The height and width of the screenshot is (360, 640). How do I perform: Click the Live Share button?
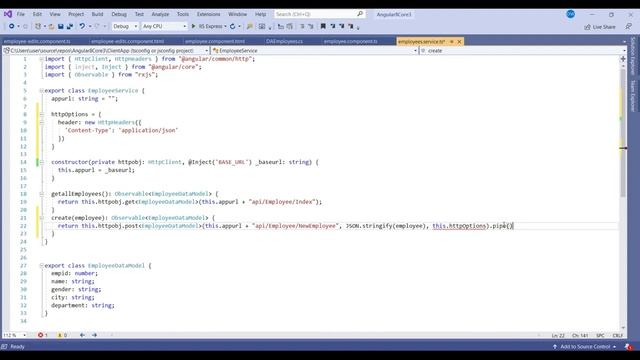pyautogui.click(x=600, y=27)
